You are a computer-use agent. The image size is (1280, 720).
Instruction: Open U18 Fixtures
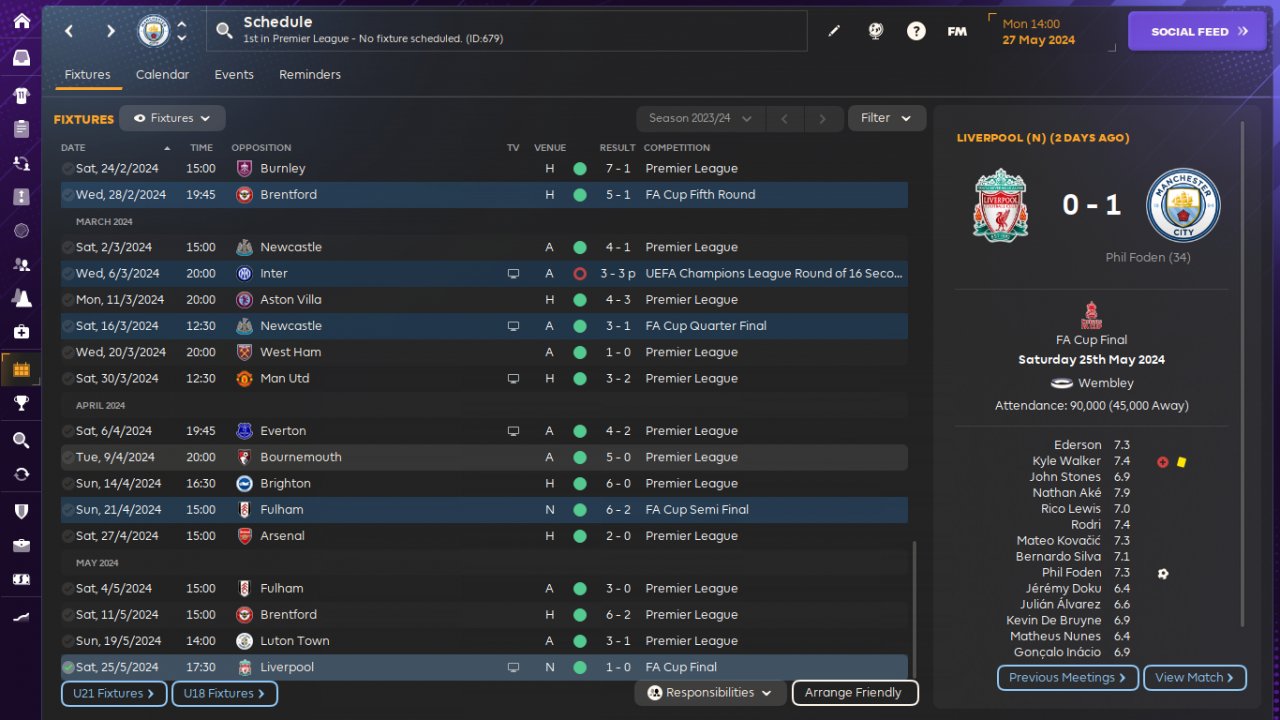point(224,693)
